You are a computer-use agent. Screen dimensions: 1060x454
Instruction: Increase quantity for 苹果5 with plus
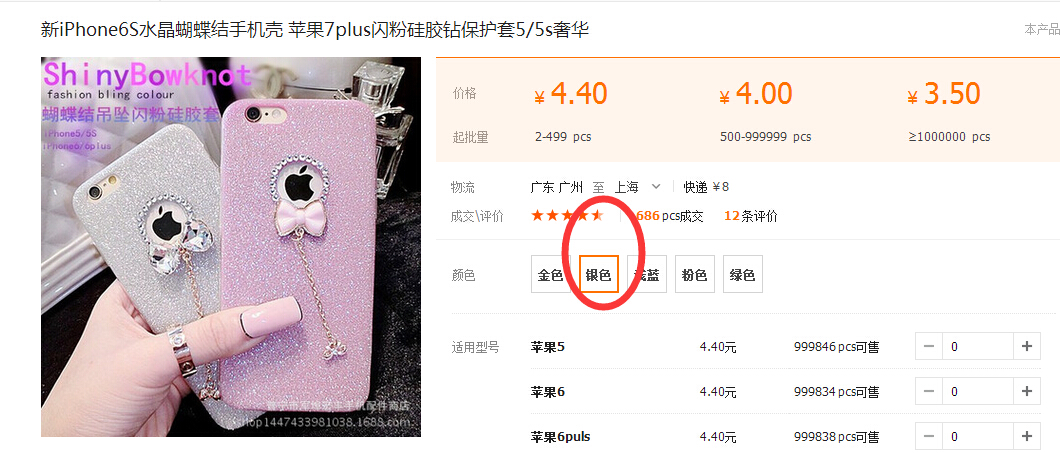pyautogui.click(x=1027, y=347)
